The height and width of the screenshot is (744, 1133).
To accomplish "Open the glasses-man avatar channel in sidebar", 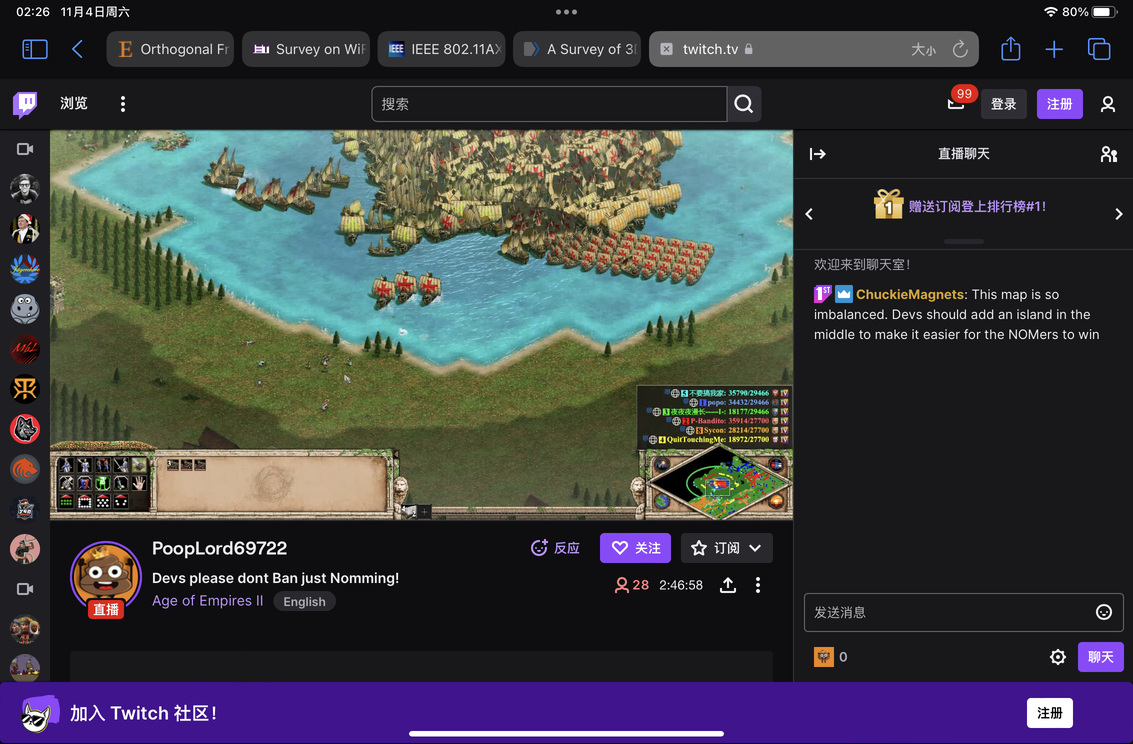I will point(25,189).
